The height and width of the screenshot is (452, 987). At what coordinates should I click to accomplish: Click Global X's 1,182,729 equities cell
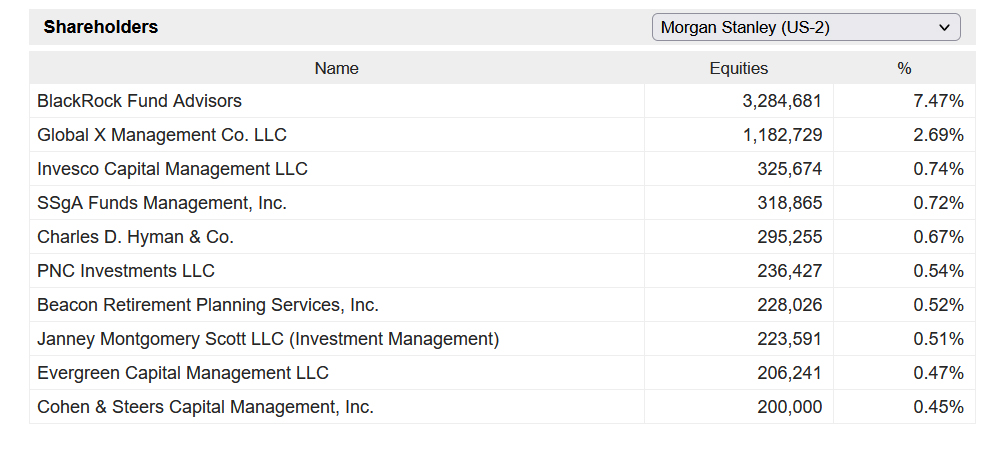click(782, 135)
